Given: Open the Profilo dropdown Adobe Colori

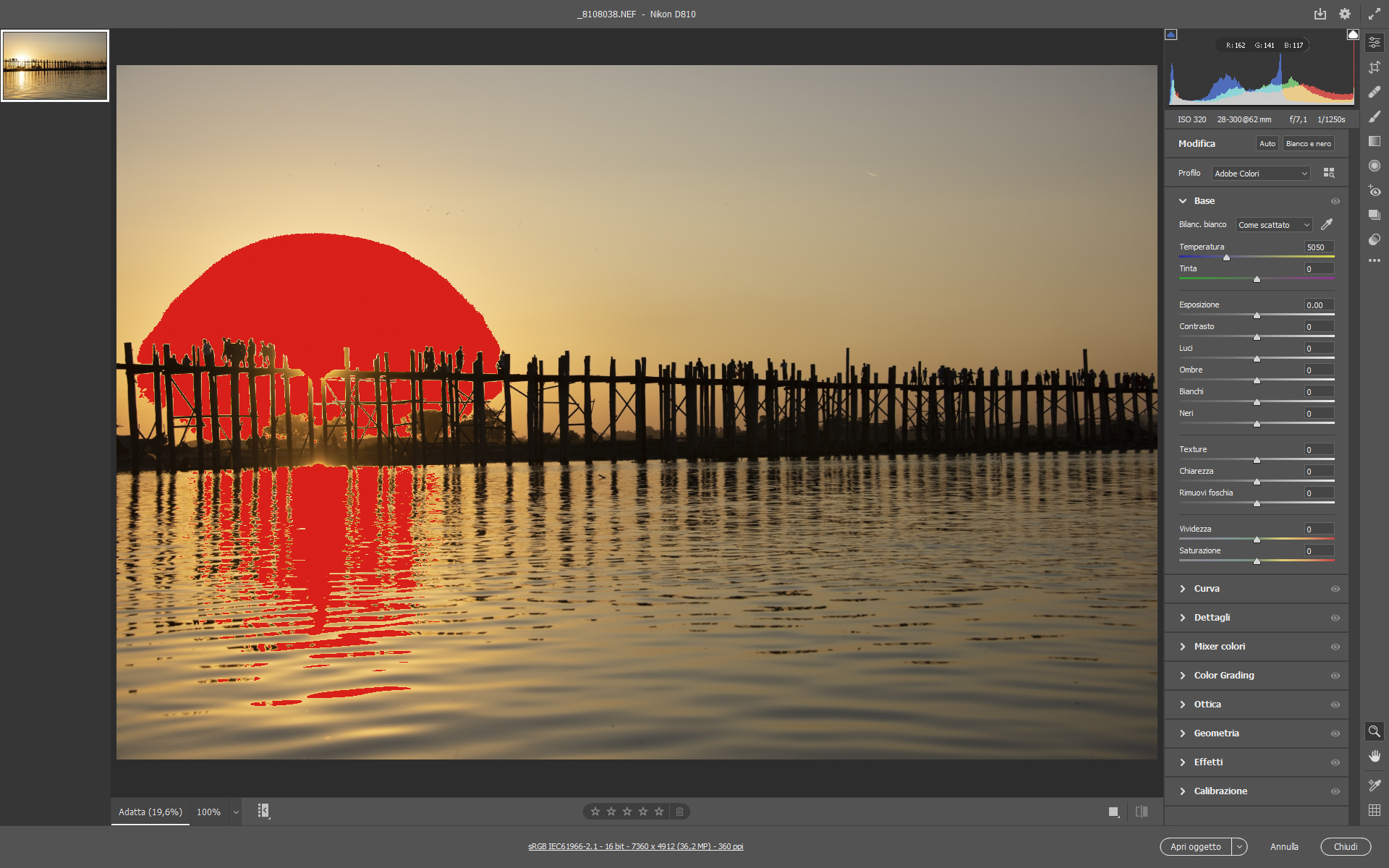Looking at the screenshot, I should pyautogui.click(x=1261, y=174).
